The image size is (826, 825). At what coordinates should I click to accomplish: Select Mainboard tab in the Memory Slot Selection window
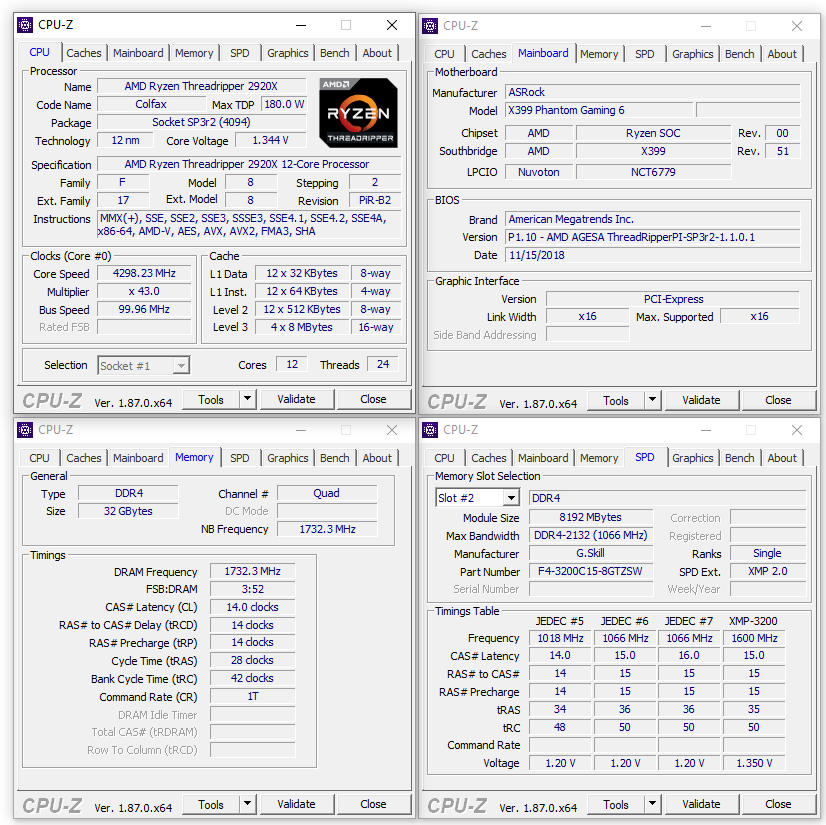click(543, 458)
